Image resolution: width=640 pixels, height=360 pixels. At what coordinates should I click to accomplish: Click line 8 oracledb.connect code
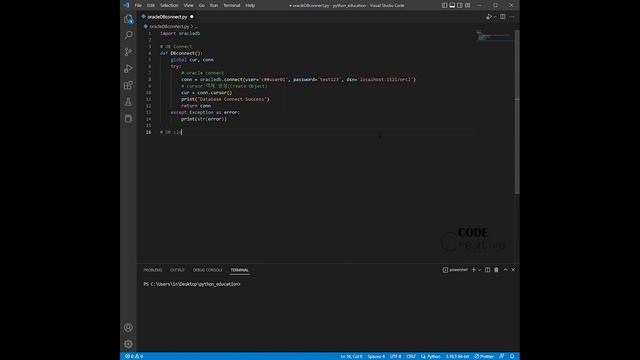tap(298, 80)
